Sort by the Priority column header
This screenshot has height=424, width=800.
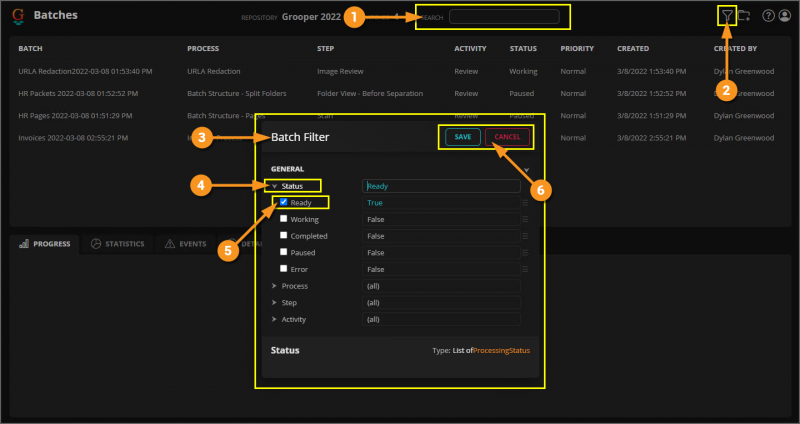click(577, 48)
